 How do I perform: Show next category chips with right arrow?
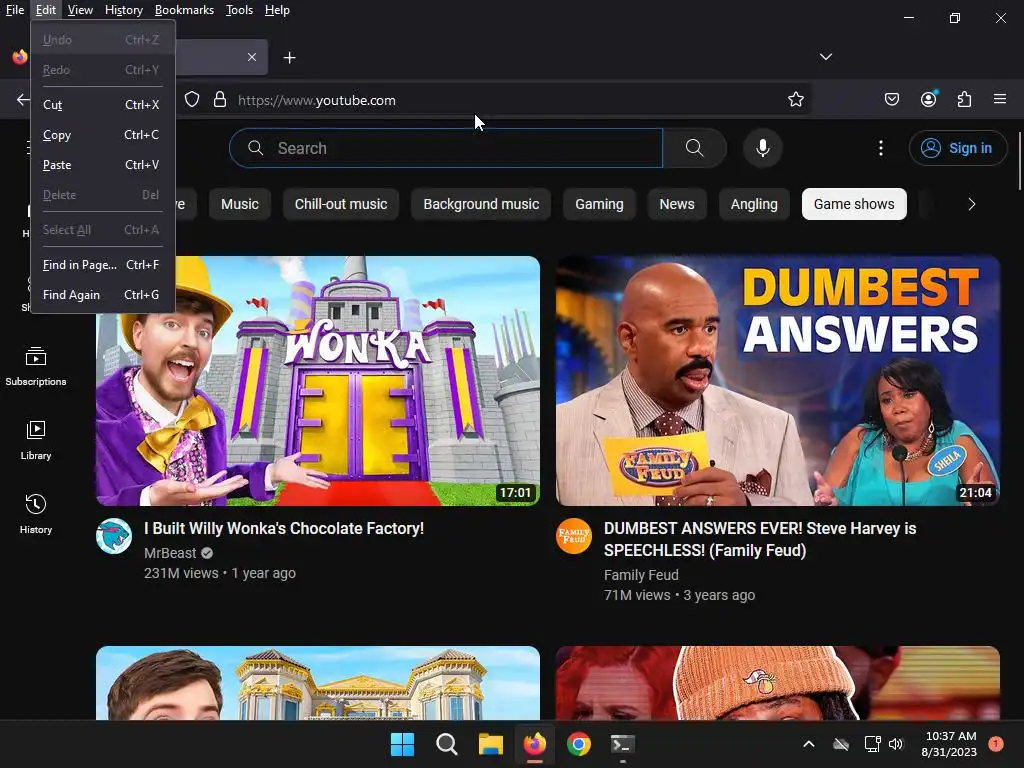[971, 204]
